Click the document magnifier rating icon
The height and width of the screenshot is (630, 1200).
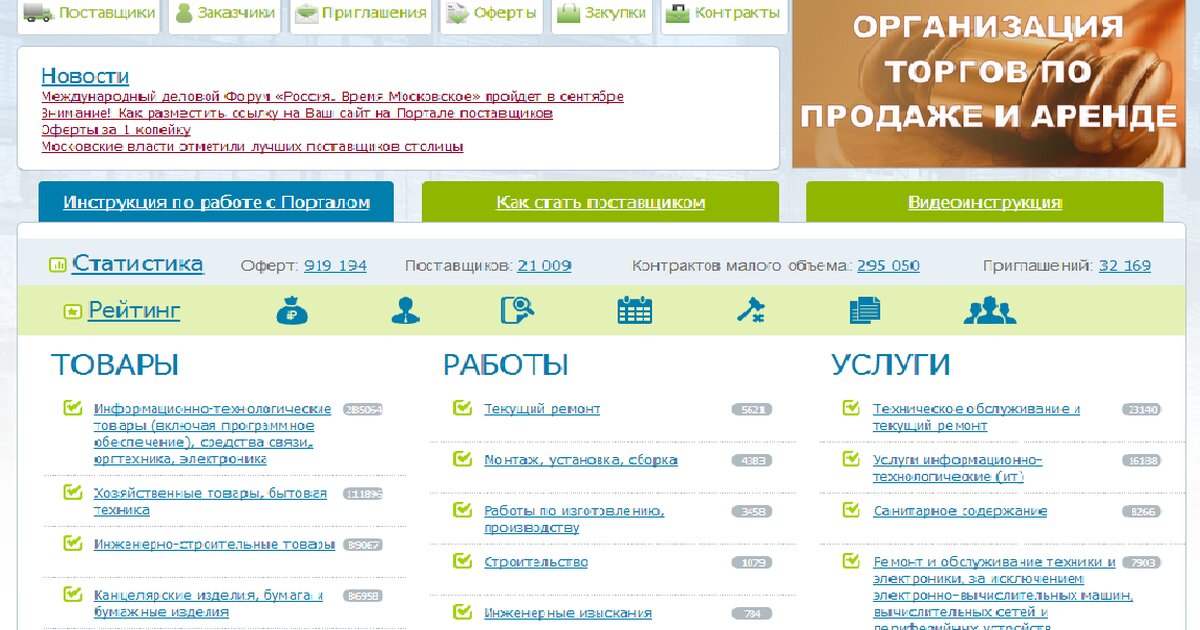point(518,311)
